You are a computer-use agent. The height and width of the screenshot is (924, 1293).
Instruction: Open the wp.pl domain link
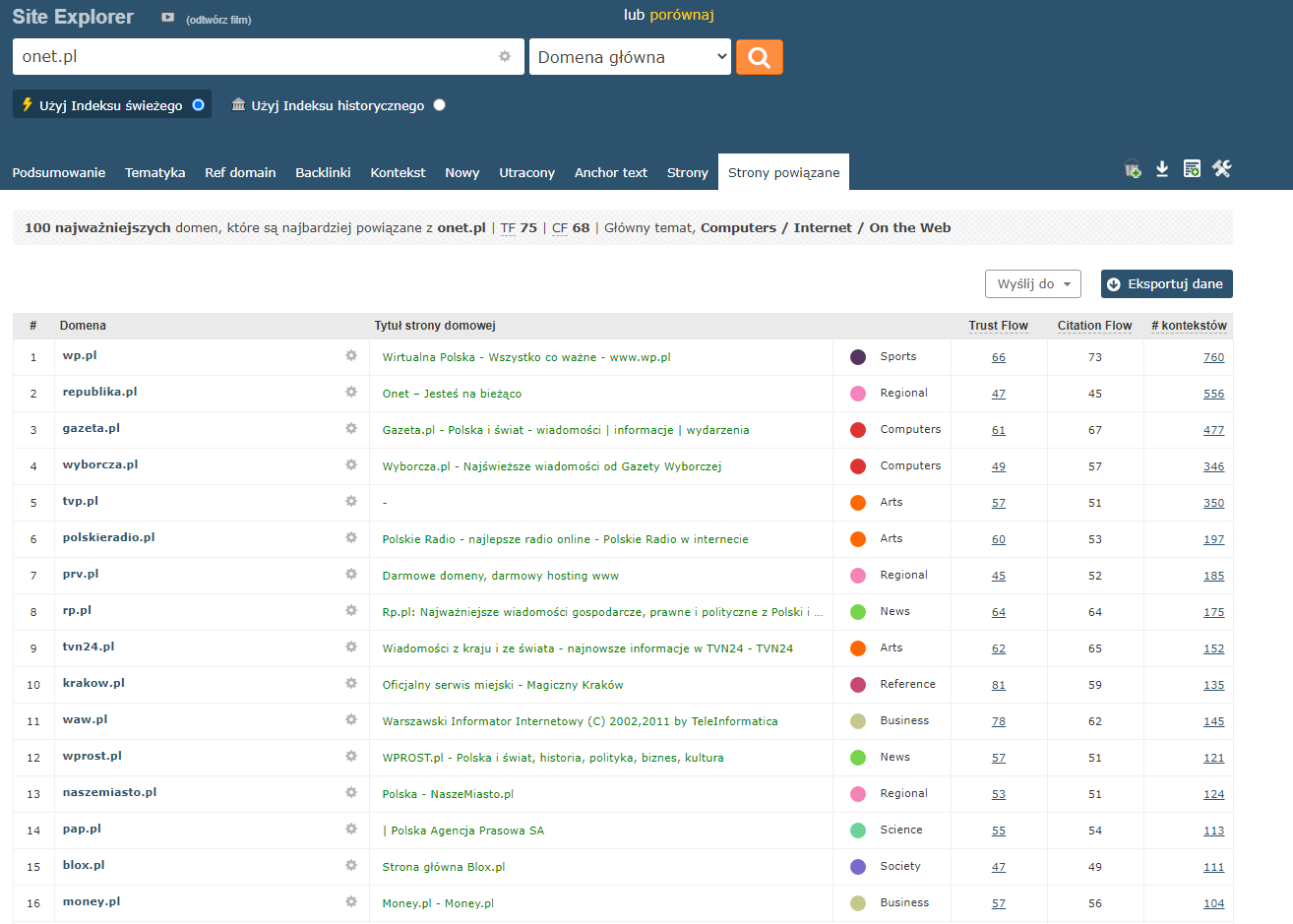pos(80,355)
